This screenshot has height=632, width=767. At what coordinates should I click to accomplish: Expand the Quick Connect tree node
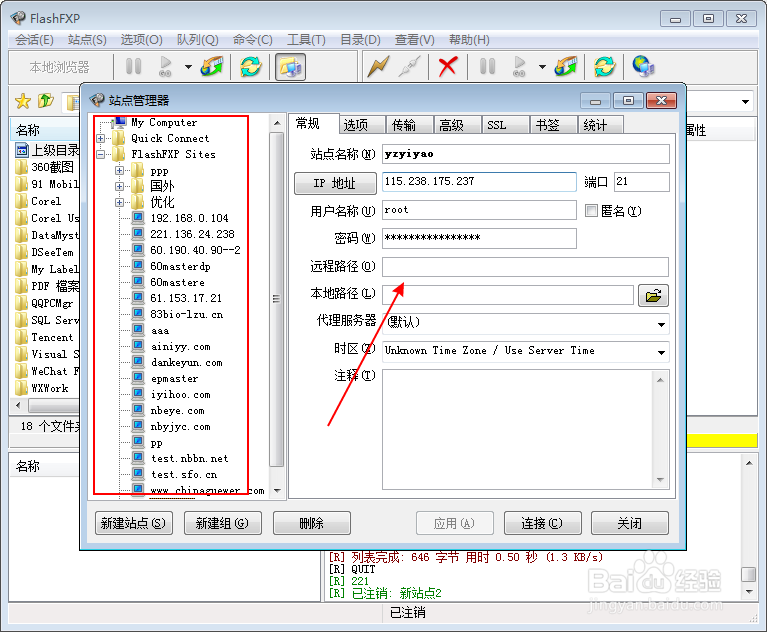(101, 138)
